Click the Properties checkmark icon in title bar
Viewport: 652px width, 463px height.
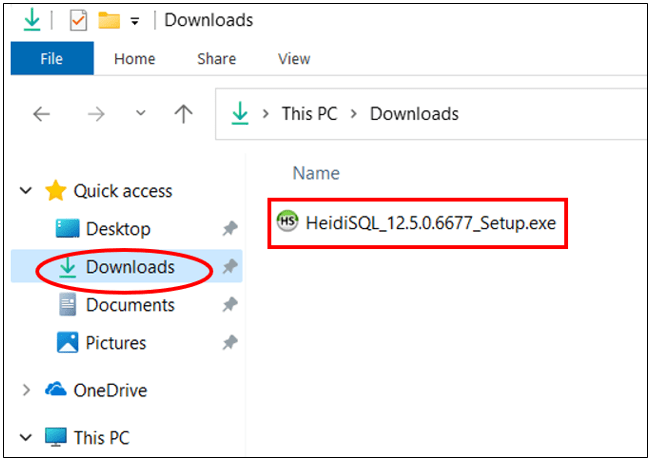click(78, 20)
